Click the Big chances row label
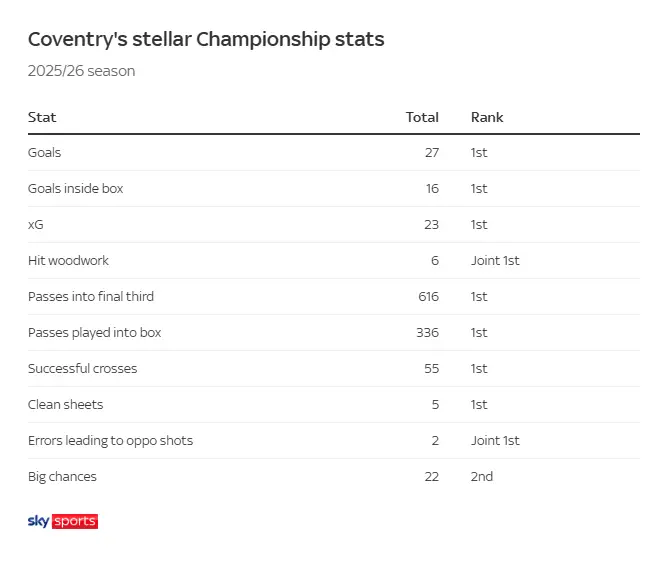Screen dimensions: 653x561 62,477
